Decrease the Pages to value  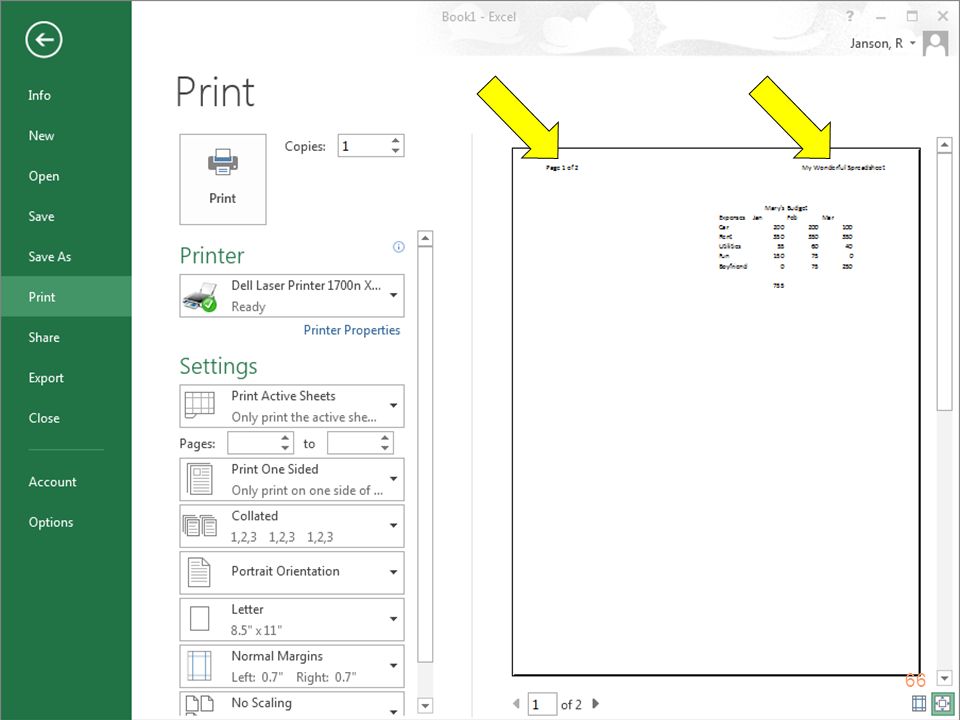(385, 448)
